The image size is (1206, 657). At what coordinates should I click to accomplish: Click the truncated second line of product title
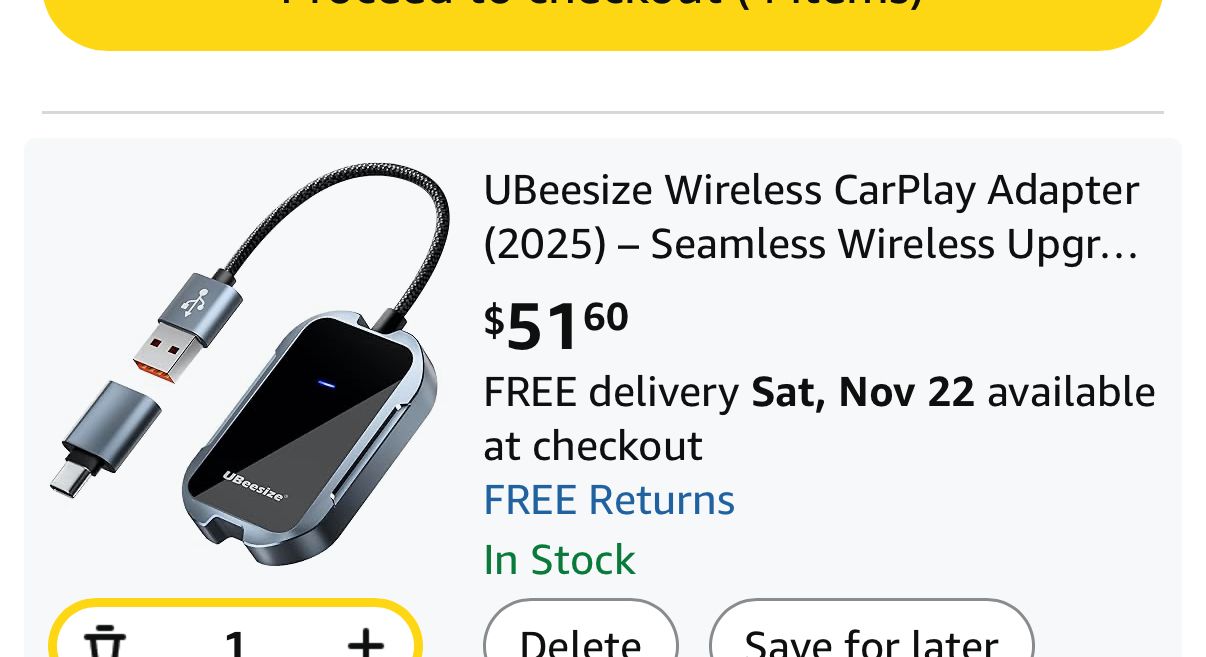pyautogui.click(x=811, y=245)
